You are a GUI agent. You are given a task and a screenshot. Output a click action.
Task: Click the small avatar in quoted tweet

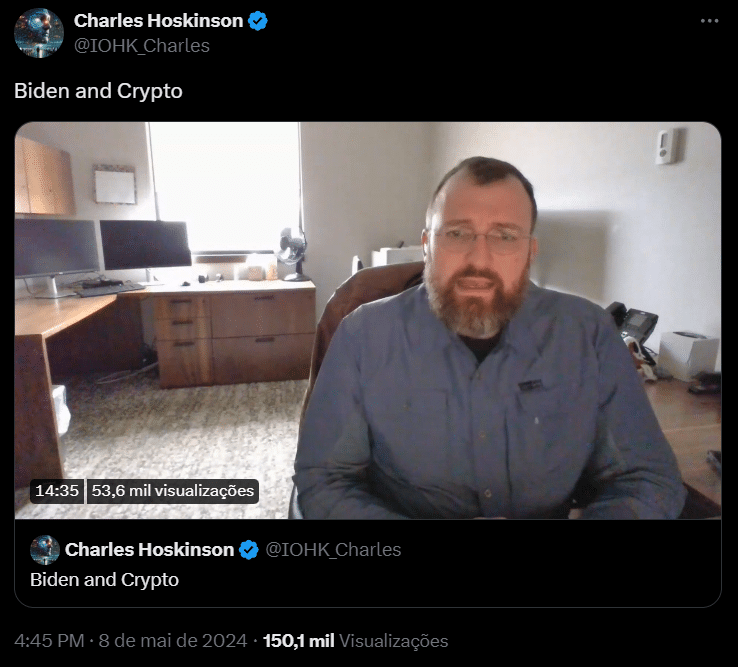pyautogui.click(x=45, y=549)
